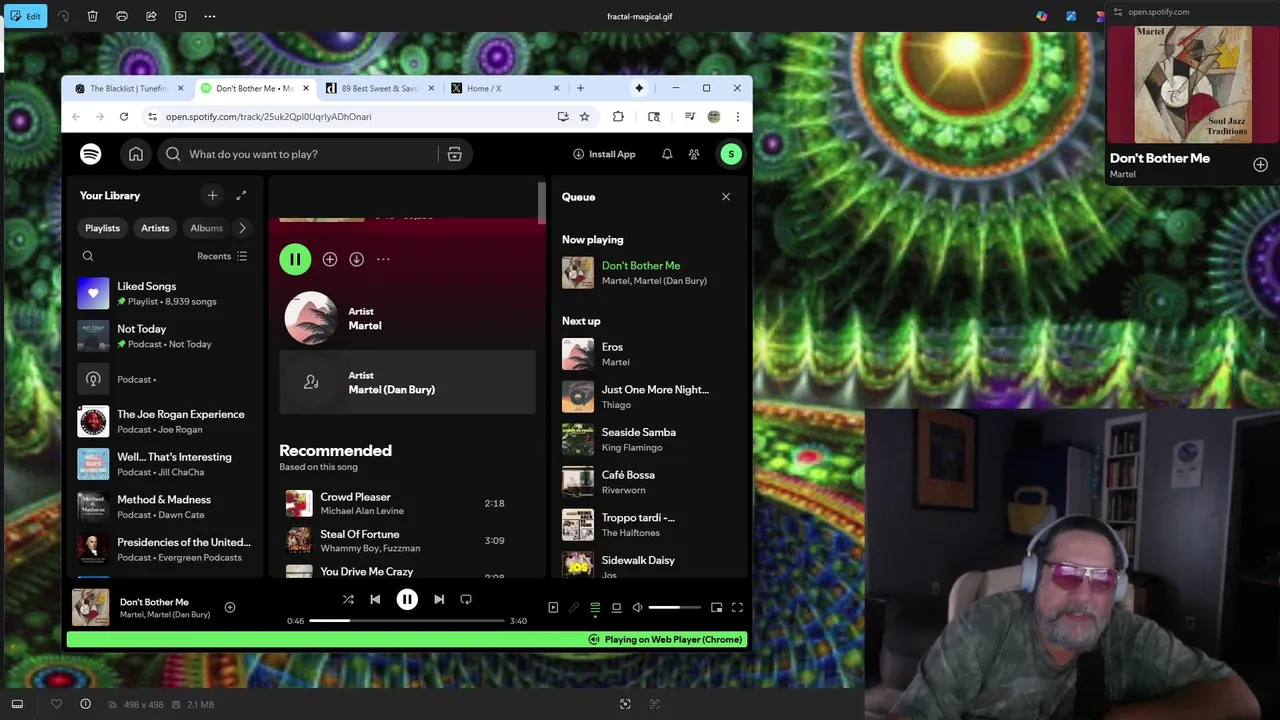
Task: Add now-playing track to library in player bar
Action: tap(230, 607)
